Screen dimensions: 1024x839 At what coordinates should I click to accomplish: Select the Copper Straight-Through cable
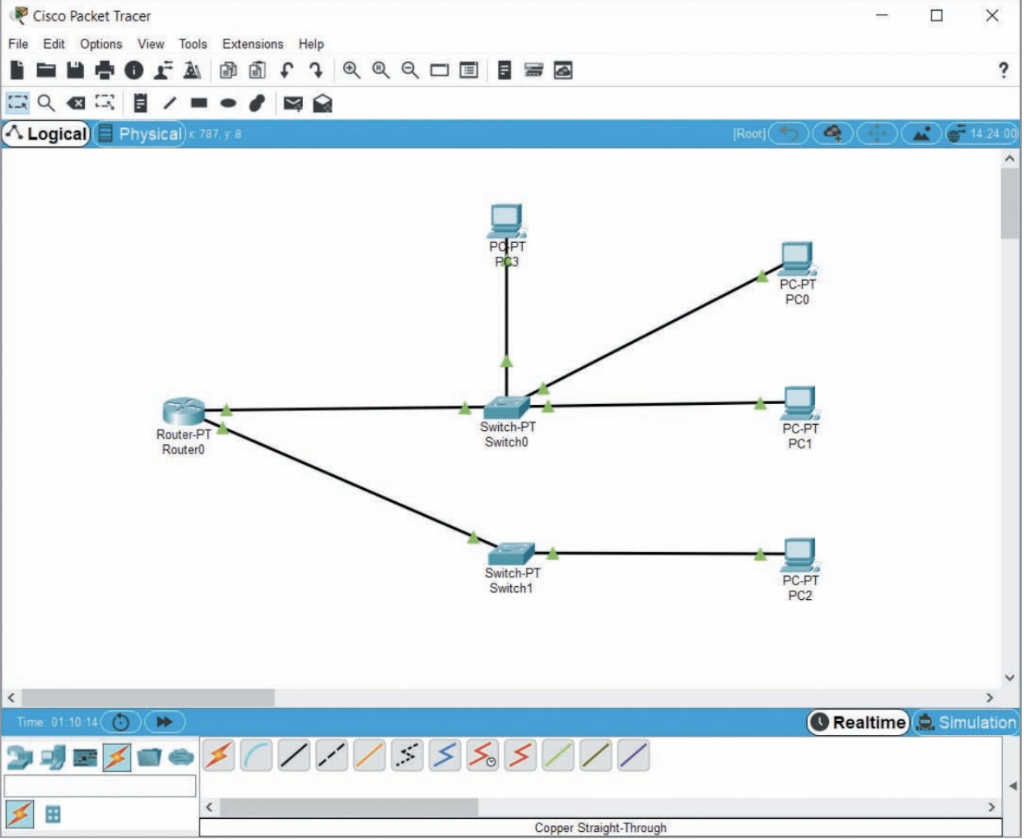(294, 755)
